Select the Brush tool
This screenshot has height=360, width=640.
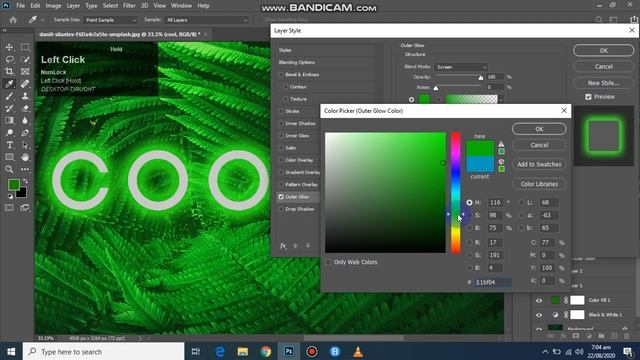click(9, 96)
